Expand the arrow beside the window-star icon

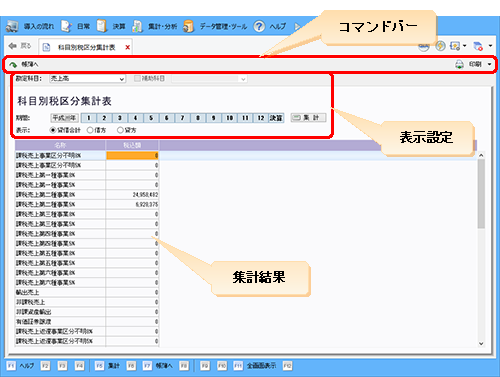point(464,46)
